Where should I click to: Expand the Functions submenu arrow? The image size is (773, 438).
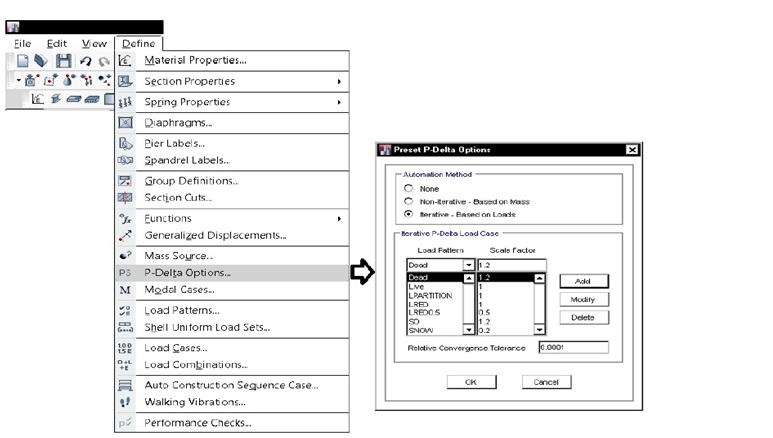(339, 219)
